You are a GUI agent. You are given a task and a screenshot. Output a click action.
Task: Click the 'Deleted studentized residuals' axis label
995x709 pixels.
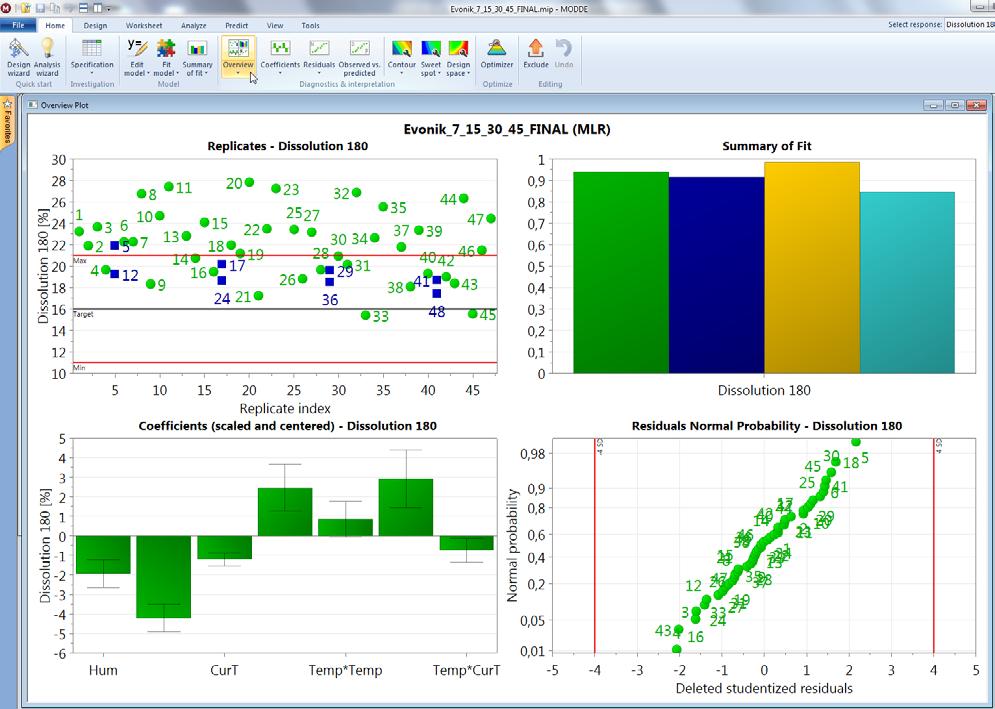click(764, 688)
